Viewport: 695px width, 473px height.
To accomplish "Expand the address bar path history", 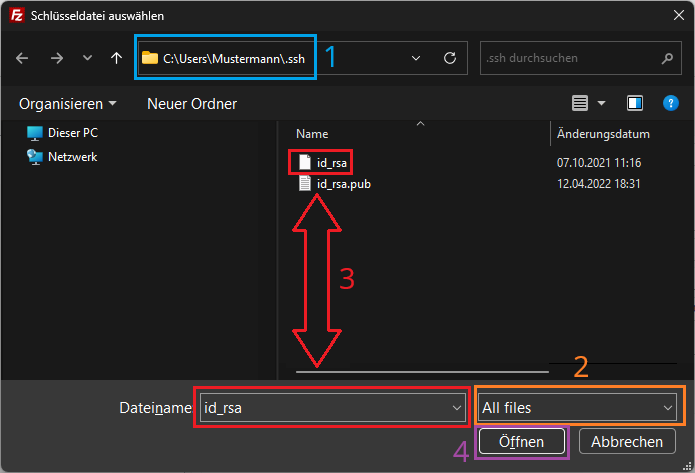I will point(415,58).
